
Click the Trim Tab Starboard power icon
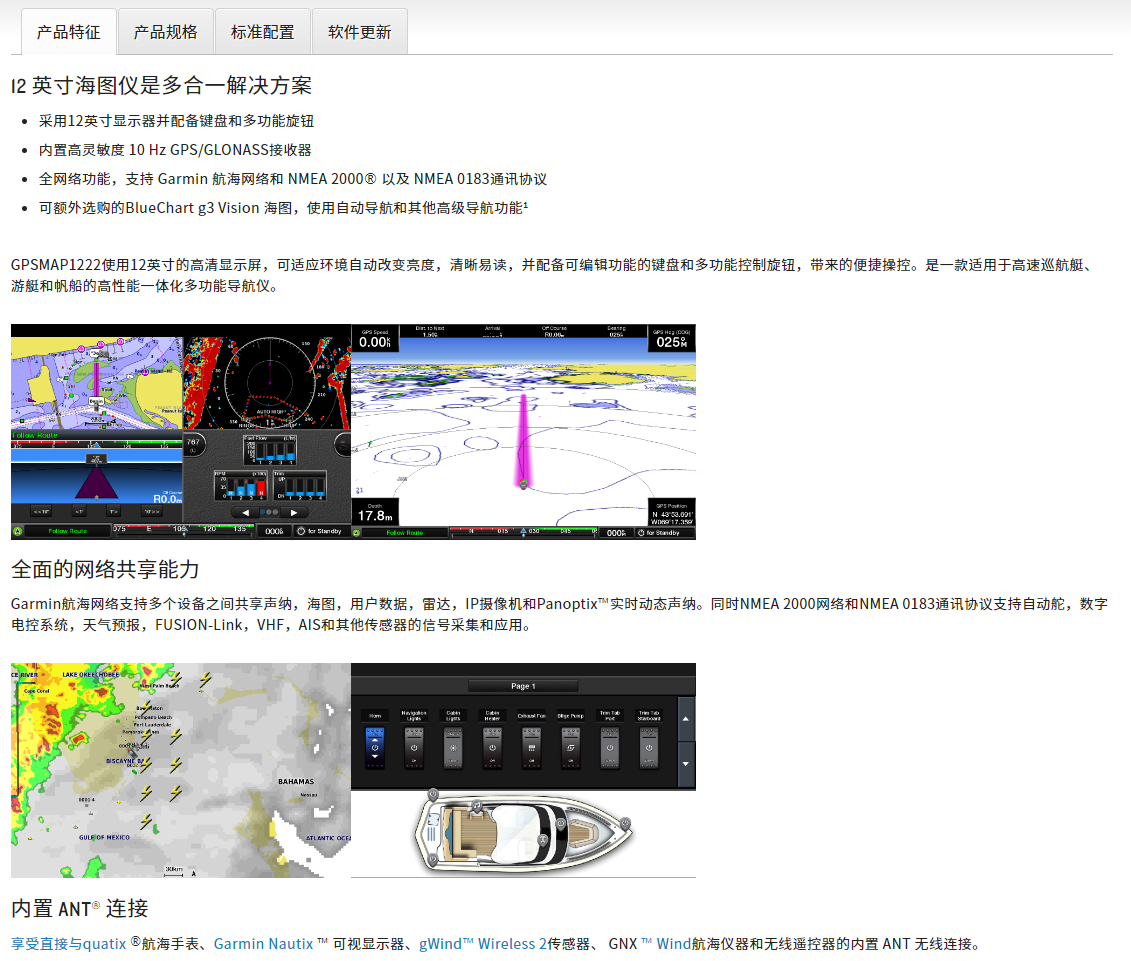click(649, 746)
